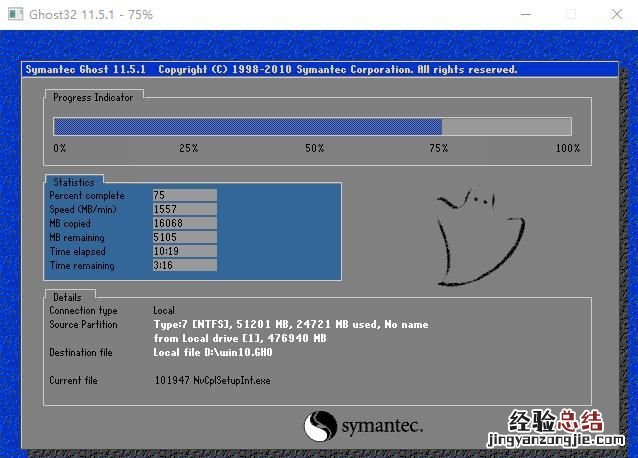This screenshot has height=458, width=638.
Task: Maximize the Ghost32 window
Action: 571,14
